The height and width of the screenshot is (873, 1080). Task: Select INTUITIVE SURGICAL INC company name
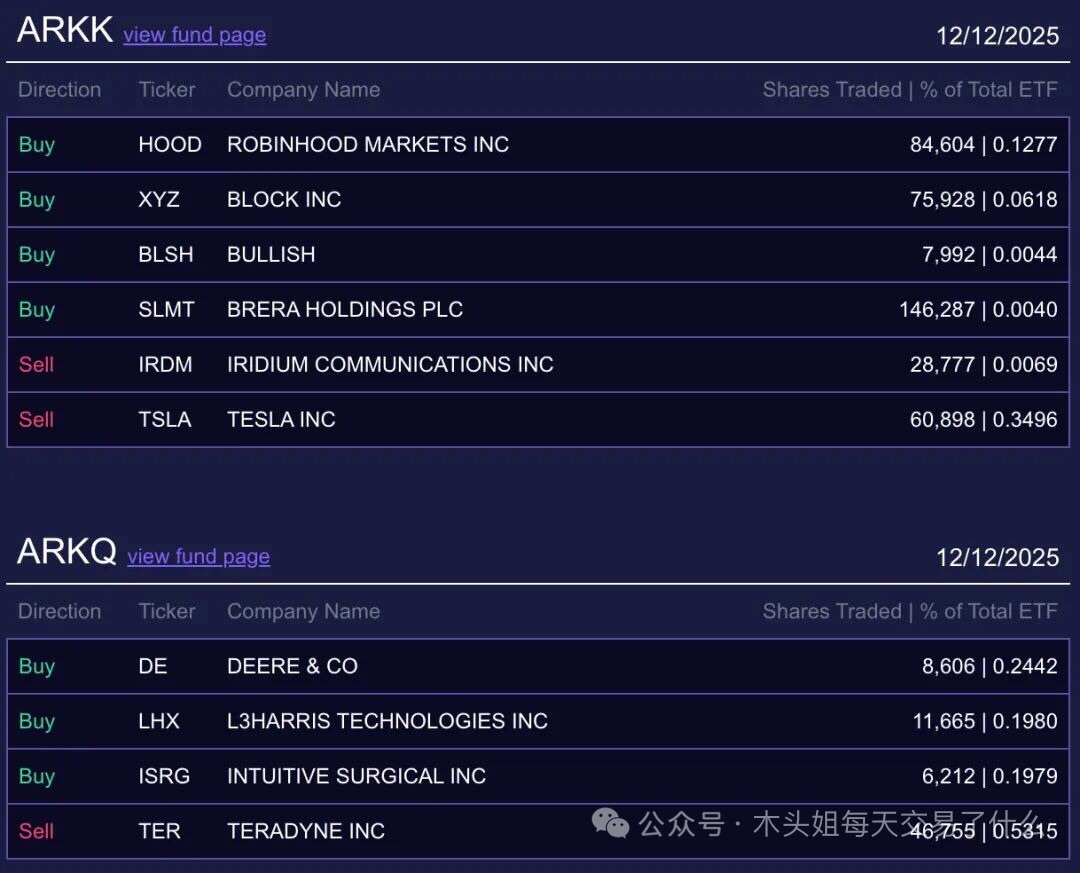coord(357,776)
